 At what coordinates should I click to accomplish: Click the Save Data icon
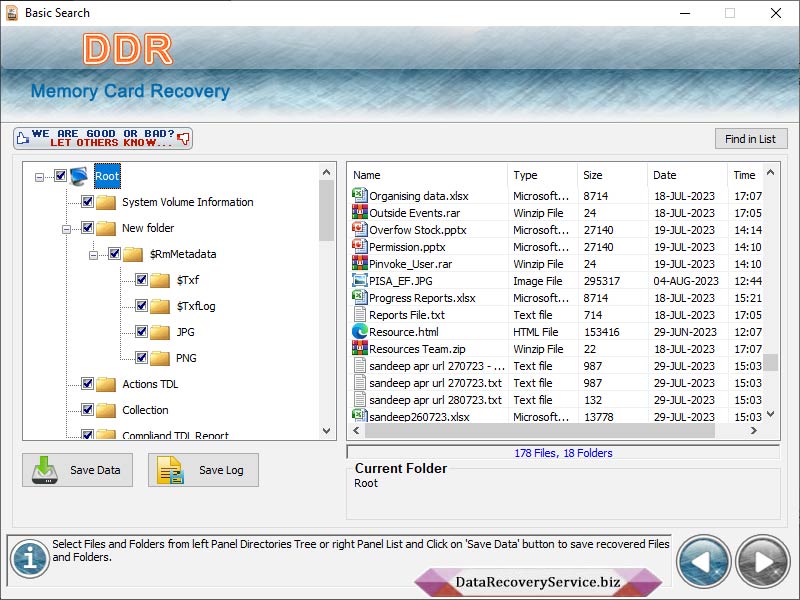[x=45, y=470]
